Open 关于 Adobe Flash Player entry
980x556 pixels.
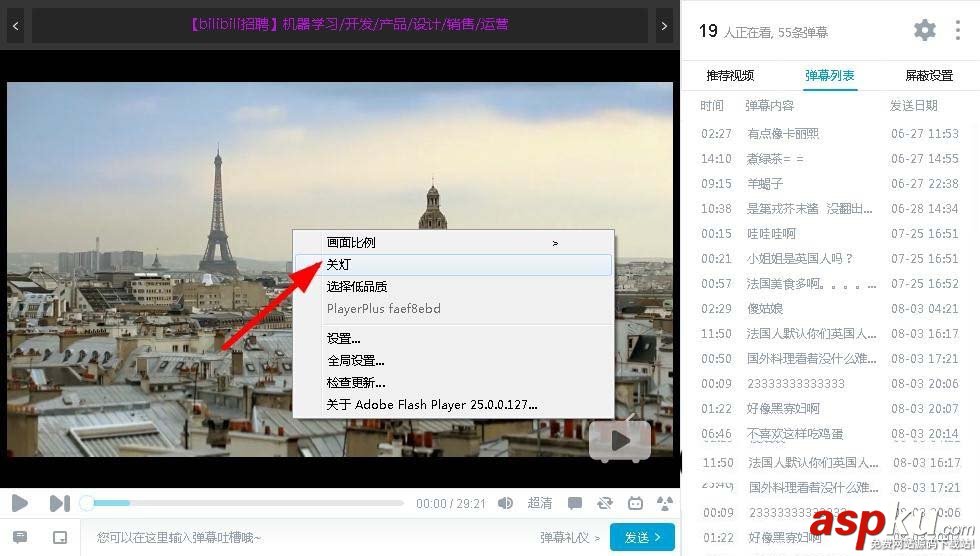[454, 405]
